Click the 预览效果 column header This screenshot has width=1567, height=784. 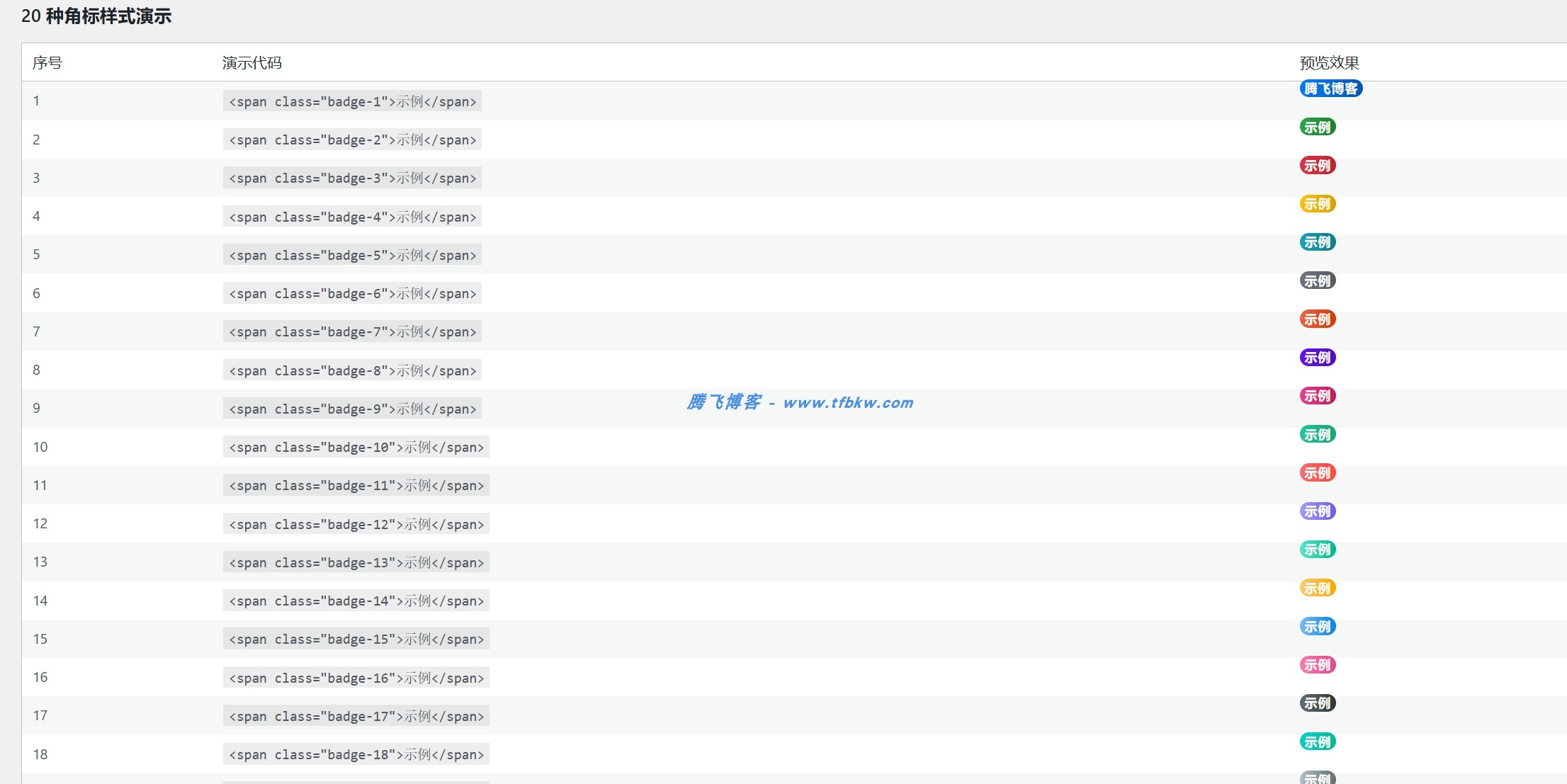pos(1329,63)
